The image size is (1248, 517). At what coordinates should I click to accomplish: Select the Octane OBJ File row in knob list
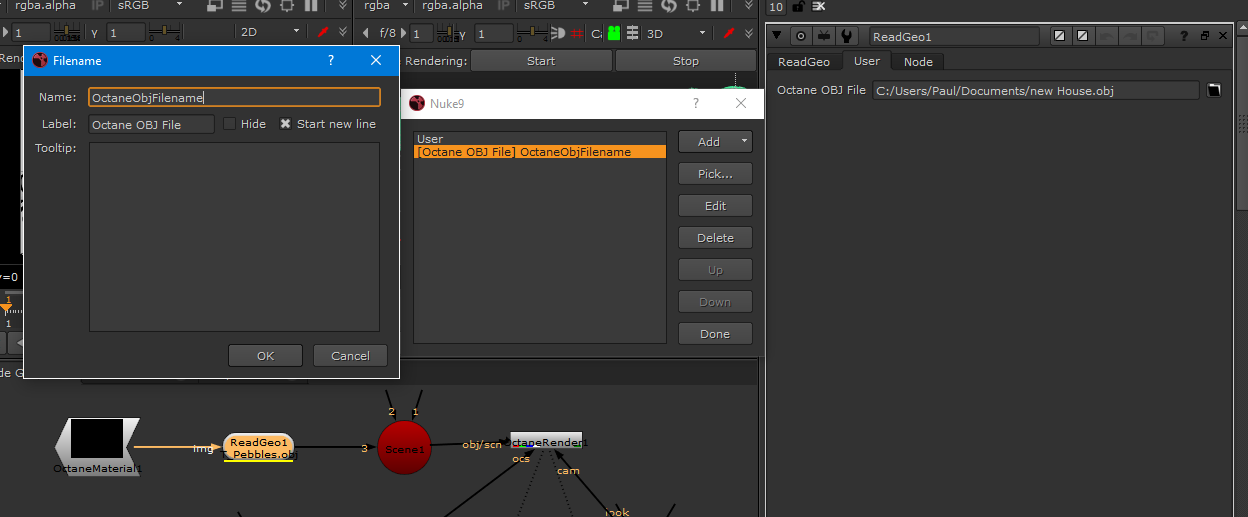pos(540,152)
